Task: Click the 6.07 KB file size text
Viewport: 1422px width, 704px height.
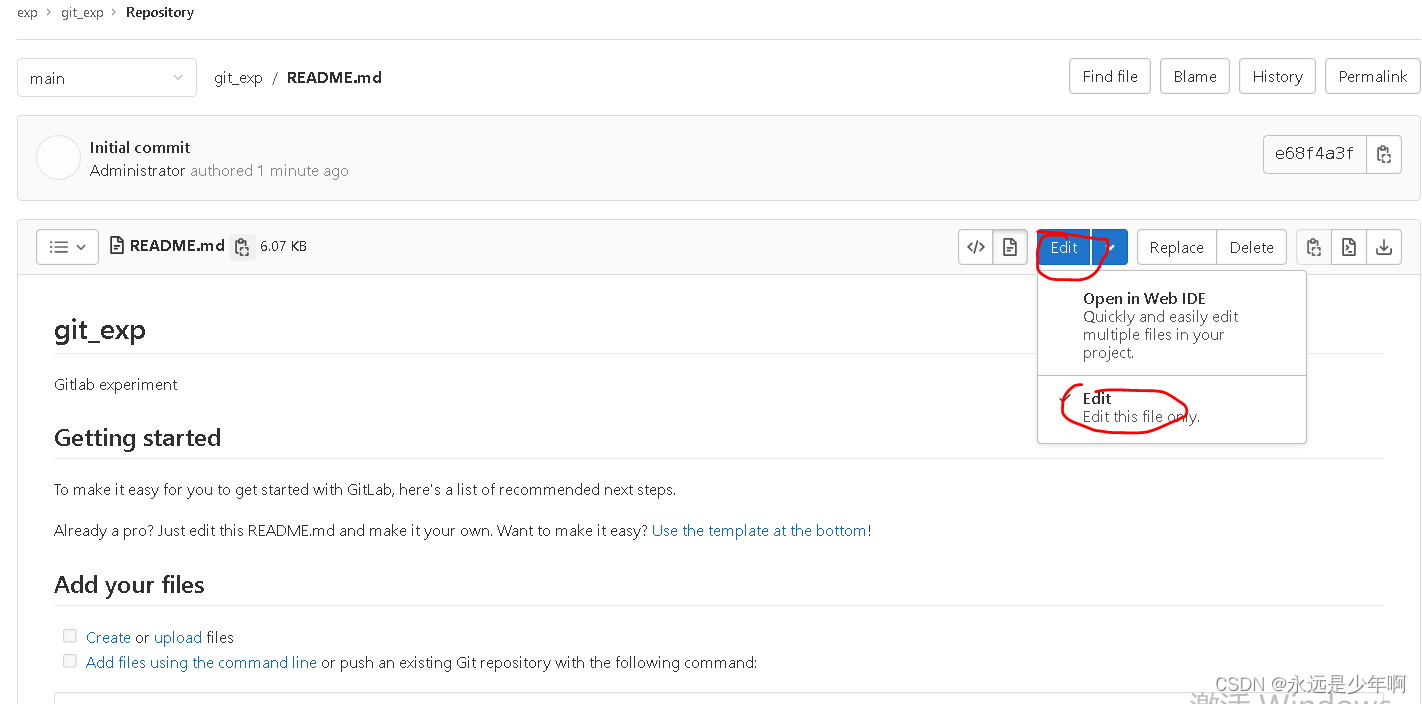Action: [283, 246]
